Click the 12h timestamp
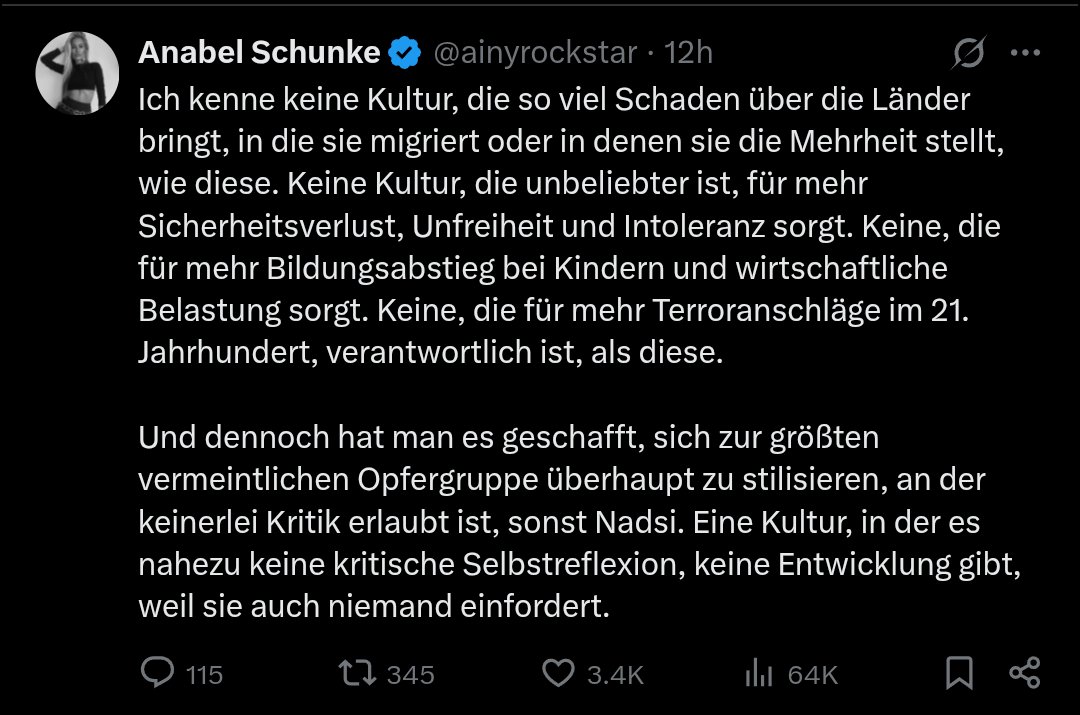The height and width of the screenshot is (715, 1080). point(688,53)
